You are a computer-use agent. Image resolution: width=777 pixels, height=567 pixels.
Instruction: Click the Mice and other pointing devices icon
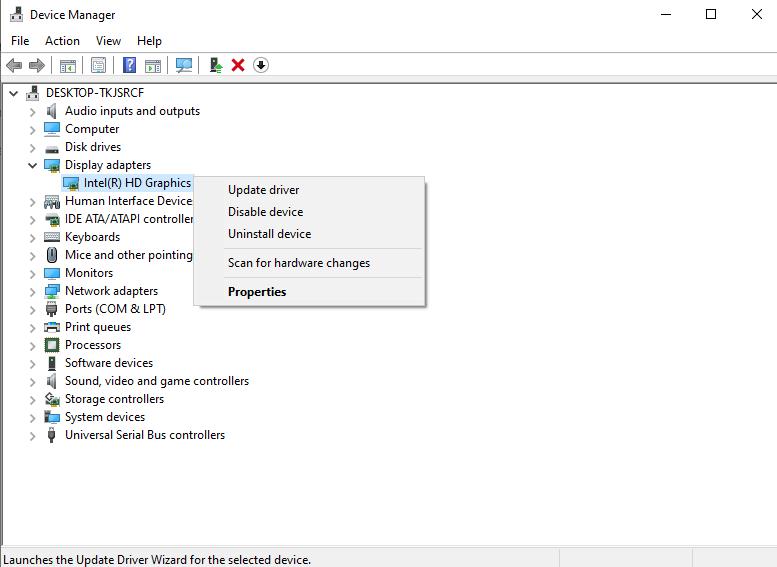(52, 255)
